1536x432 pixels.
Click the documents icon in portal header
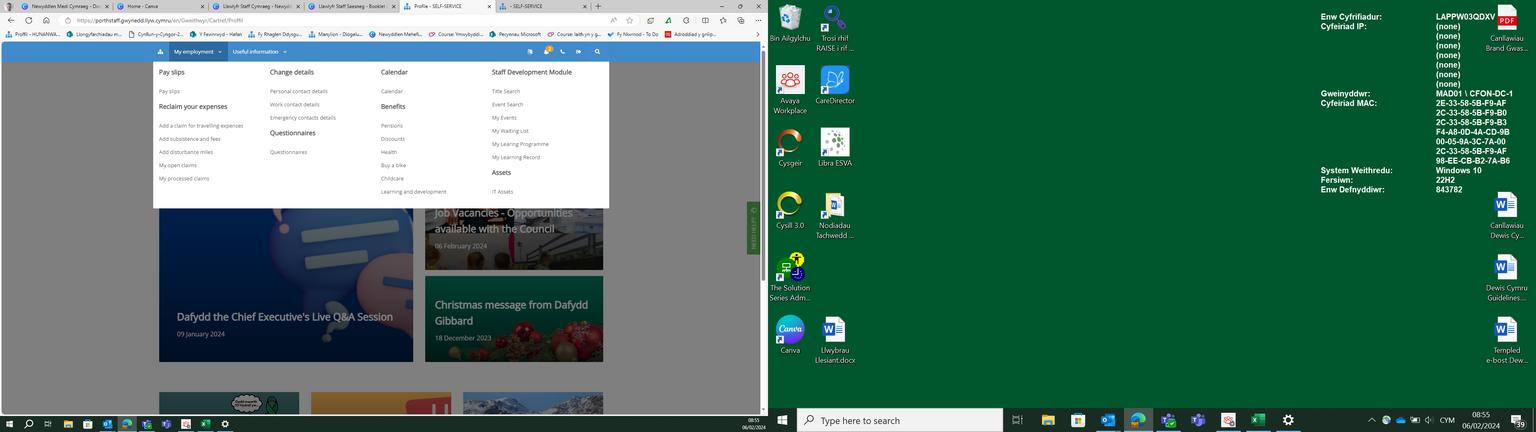tap(530, 52)
